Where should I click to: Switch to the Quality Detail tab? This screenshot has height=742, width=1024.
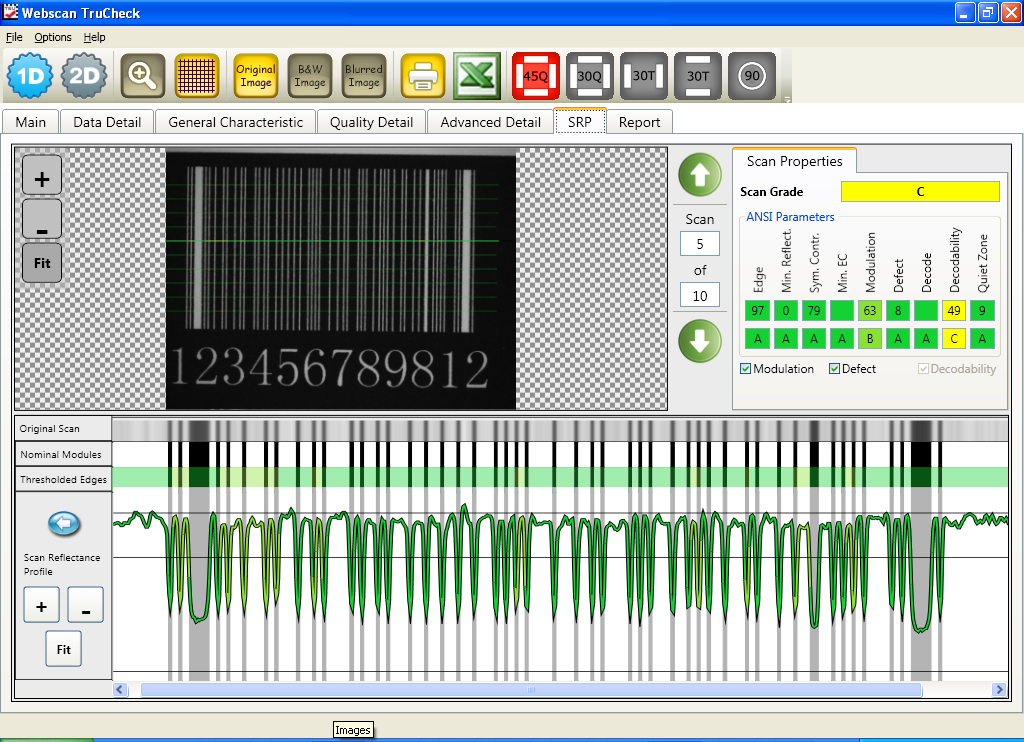[x=371, y=122]
